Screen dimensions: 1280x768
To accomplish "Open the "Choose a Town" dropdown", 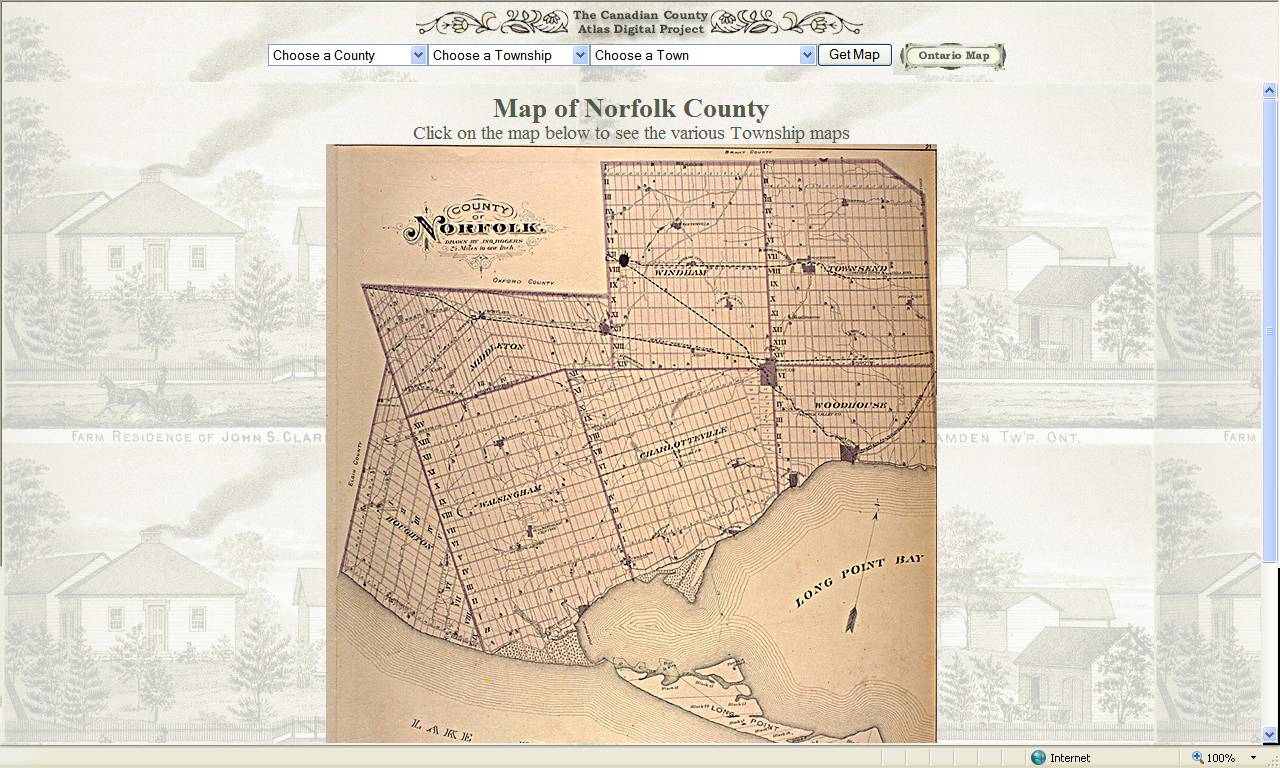I will click(x=701, y=55).
